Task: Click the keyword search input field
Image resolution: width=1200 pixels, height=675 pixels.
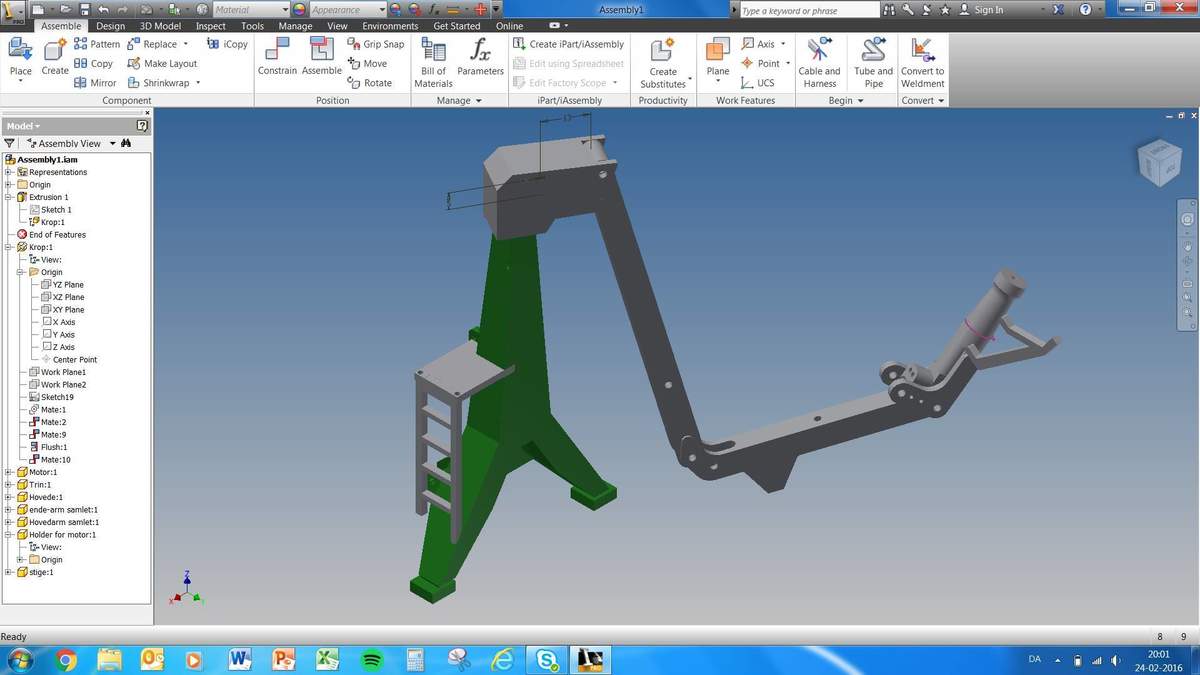Action: click(x=810, y=10)
